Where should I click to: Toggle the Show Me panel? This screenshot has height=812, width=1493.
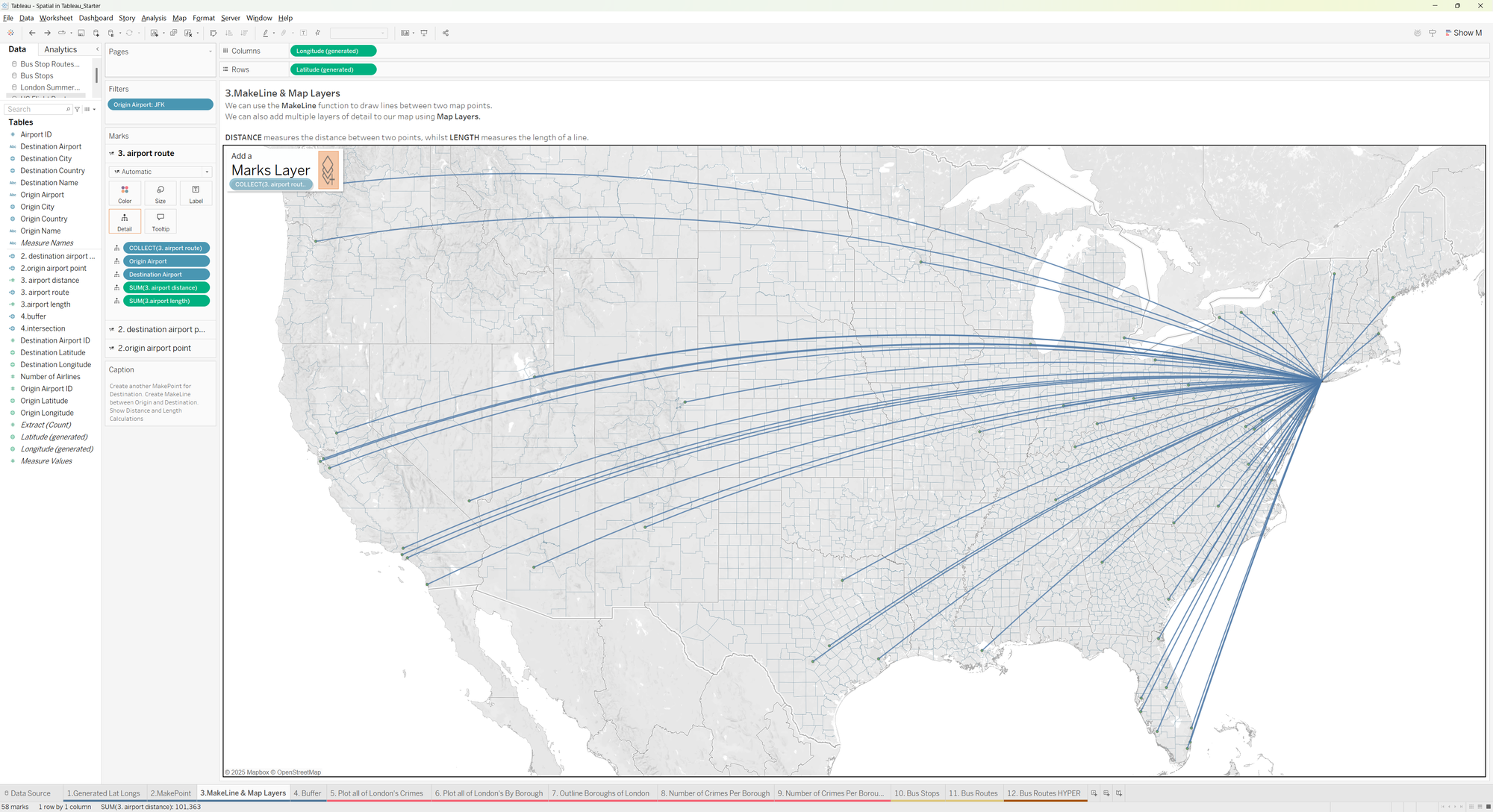1463,33
